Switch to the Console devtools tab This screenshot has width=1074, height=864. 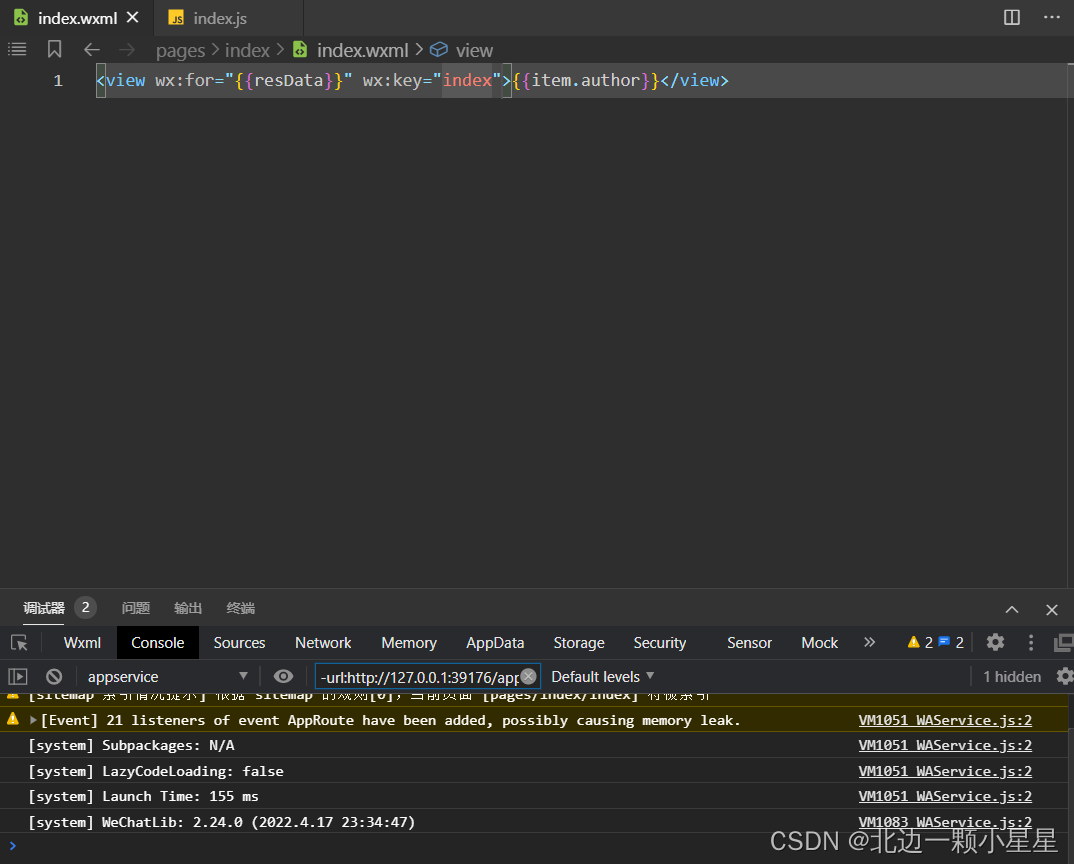158,643
